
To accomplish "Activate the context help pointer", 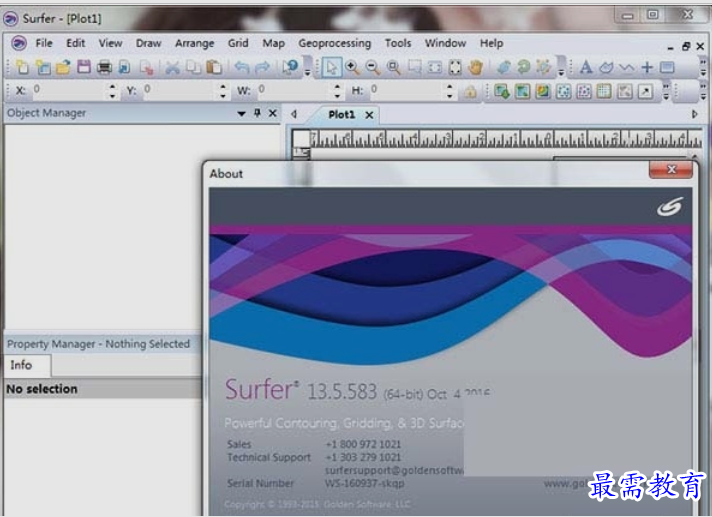I will [x=290, y=67].
